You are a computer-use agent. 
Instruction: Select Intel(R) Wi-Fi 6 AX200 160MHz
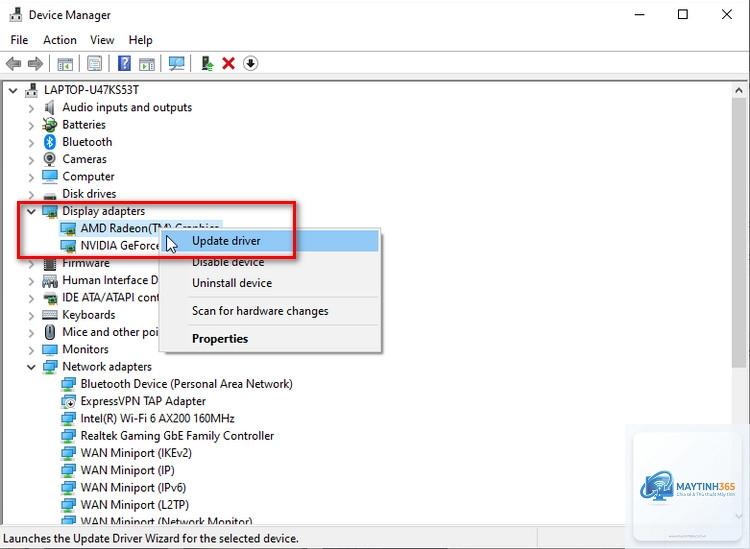(157, 418)
